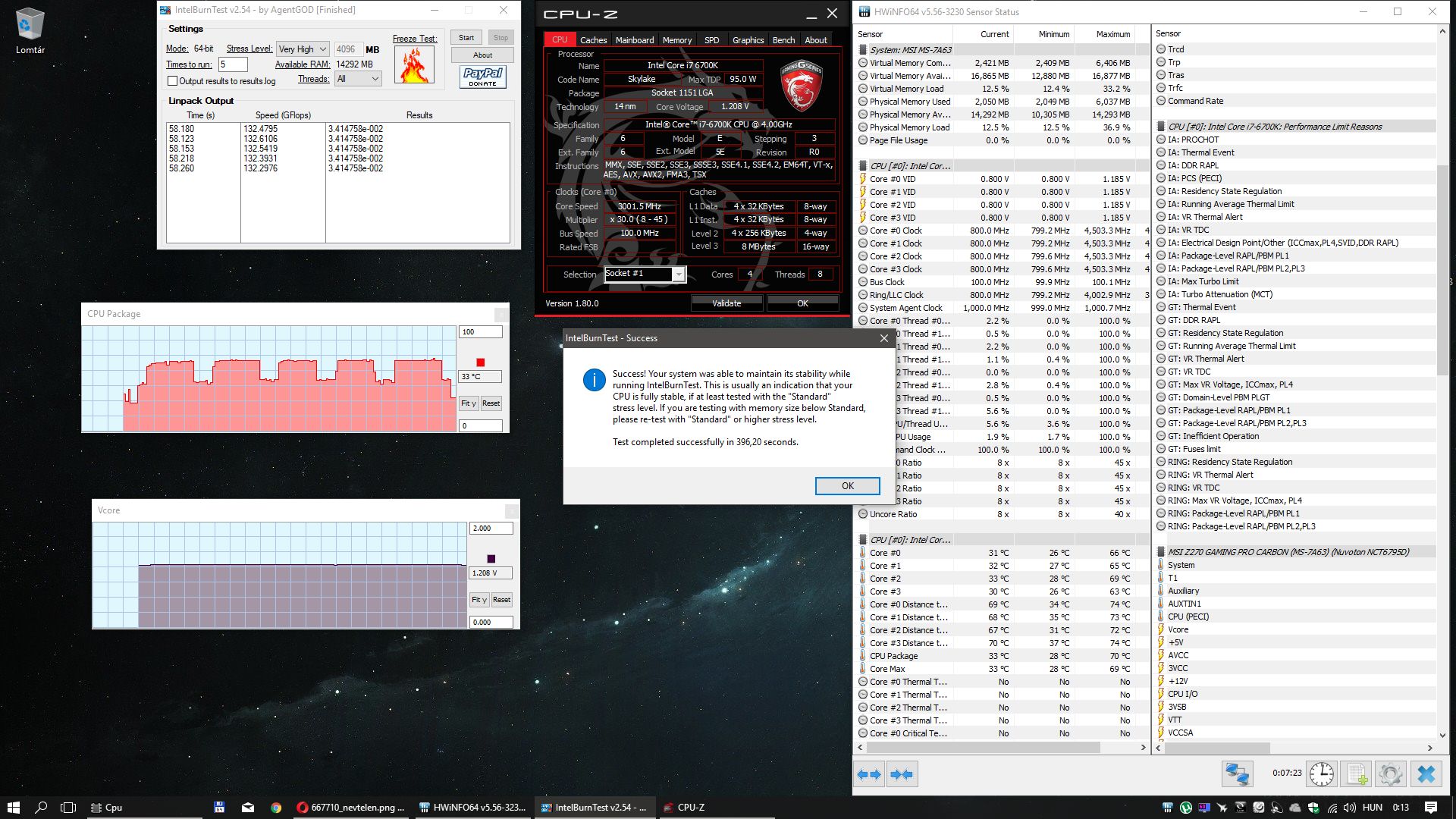Click the OneDrive cloud tray icon

[1295, 808]
